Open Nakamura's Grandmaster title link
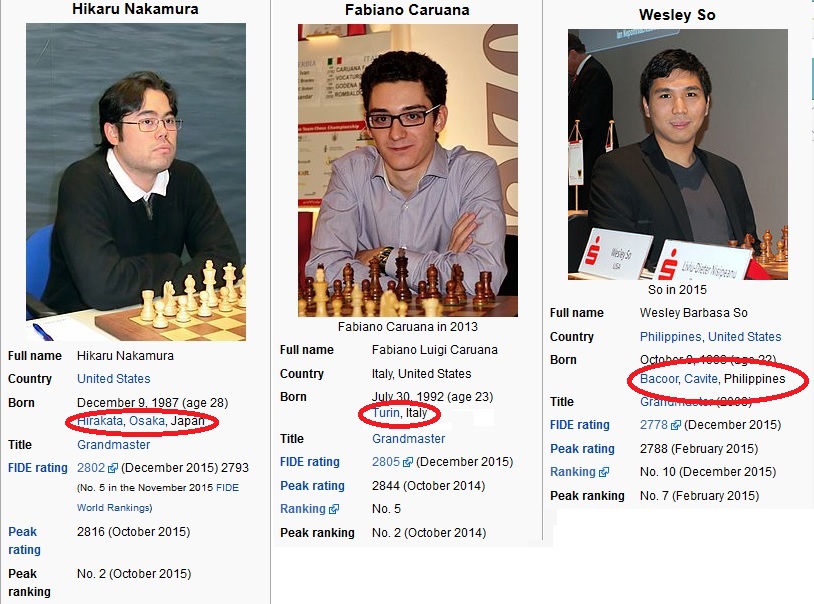The width and height of the screenshot is (814, 604). coord(114,445)
